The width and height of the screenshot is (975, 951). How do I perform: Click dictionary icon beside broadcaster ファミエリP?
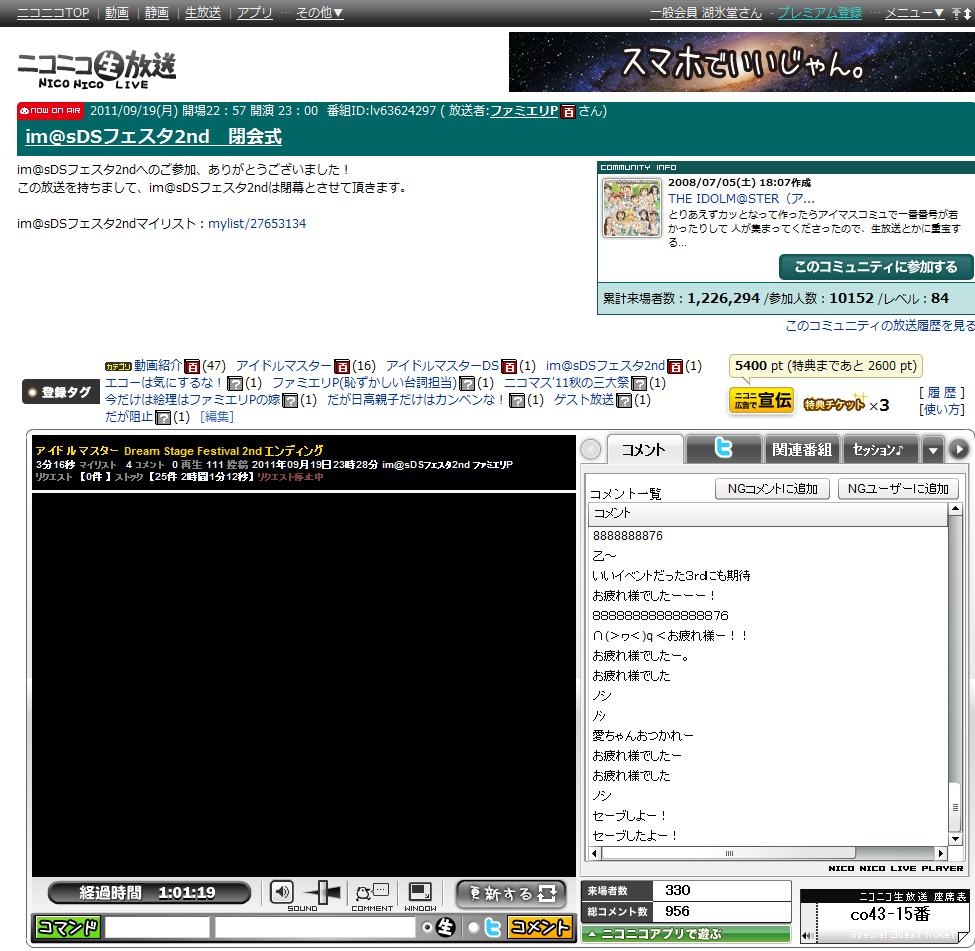568,111
